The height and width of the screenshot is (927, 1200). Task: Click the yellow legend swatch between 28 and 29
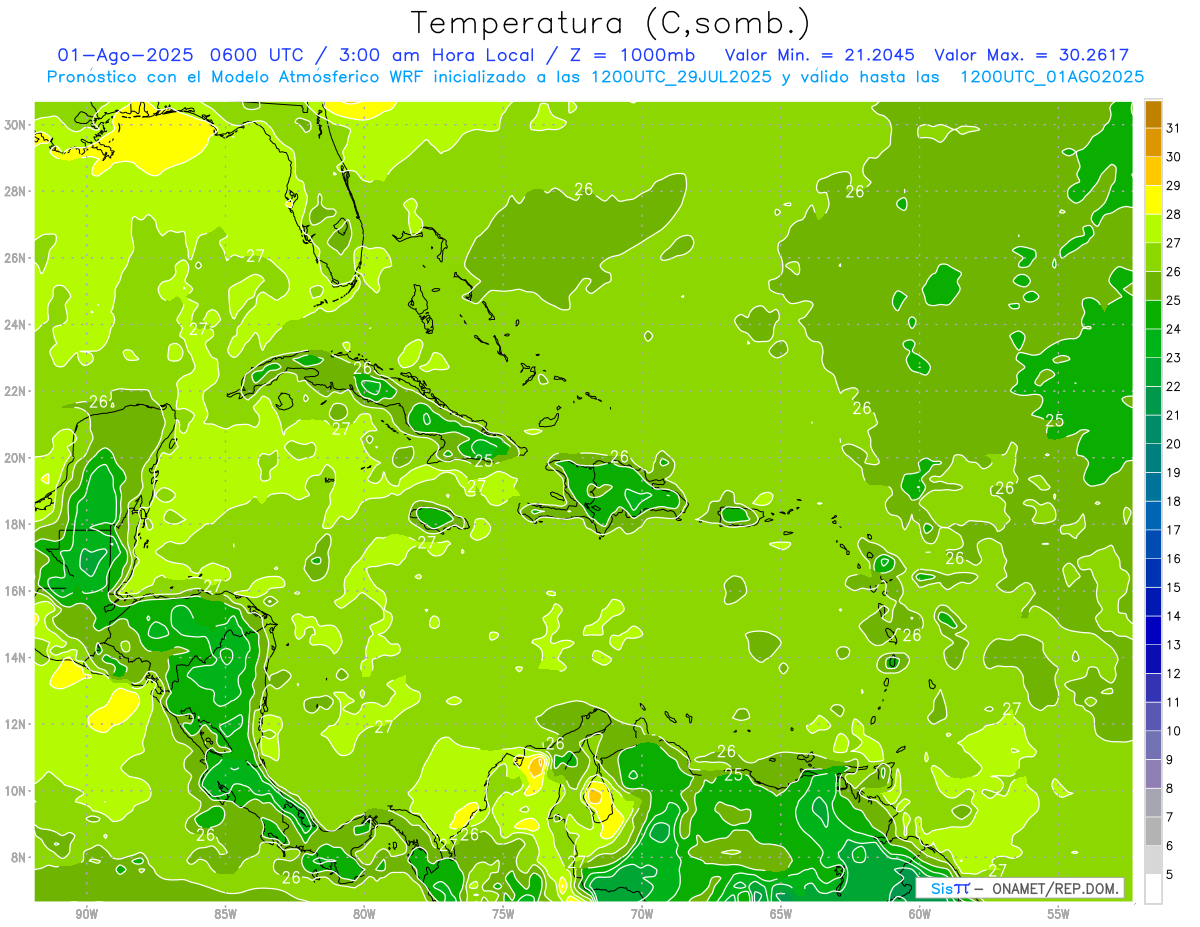1153,199
